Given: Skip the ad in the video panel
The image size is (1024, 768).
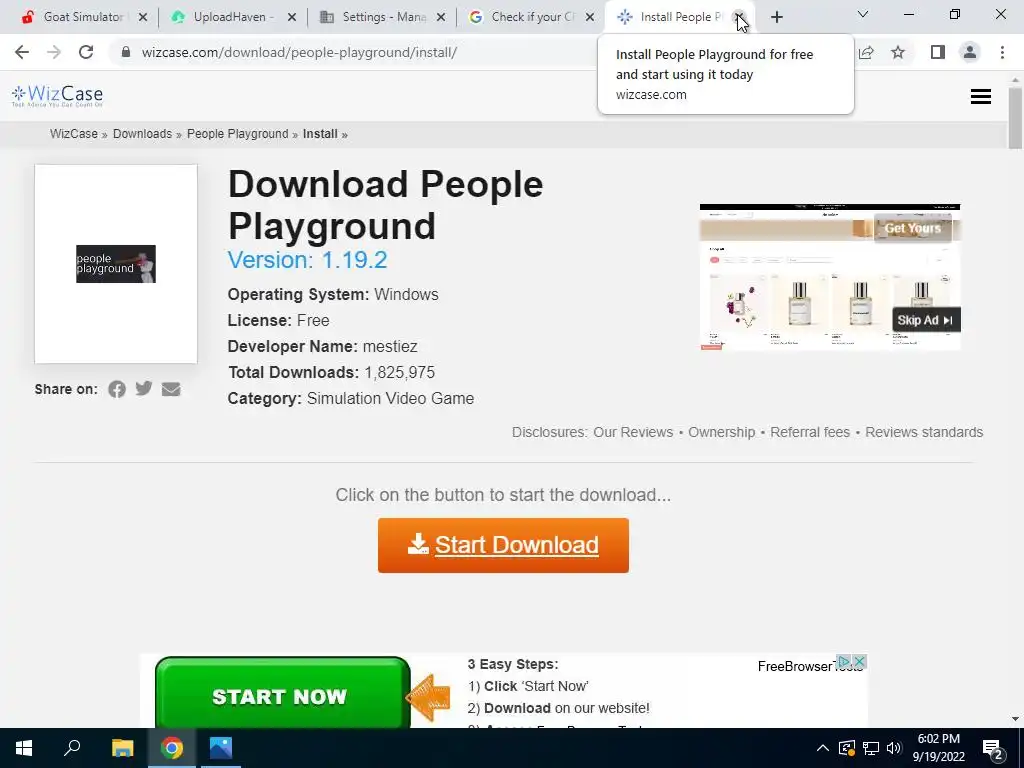Looking at the screenshot, I should [925, 320].
